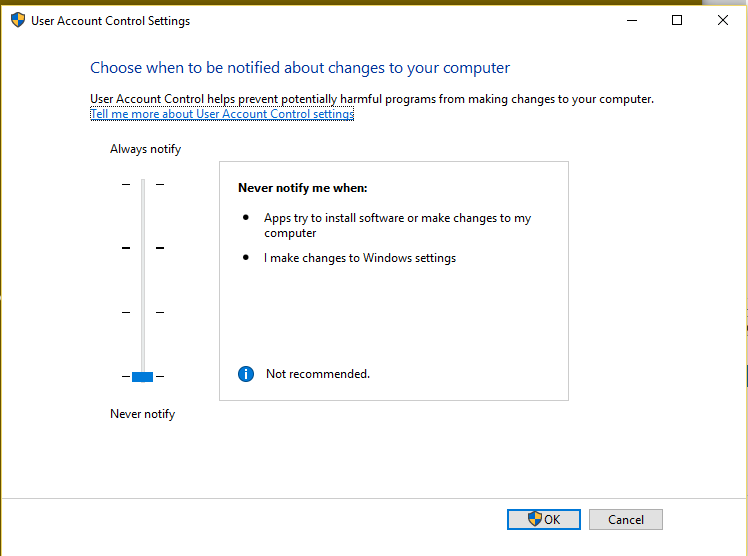
Task: Click the UAC shield icon in title bar
Action: tap(18, 20)
